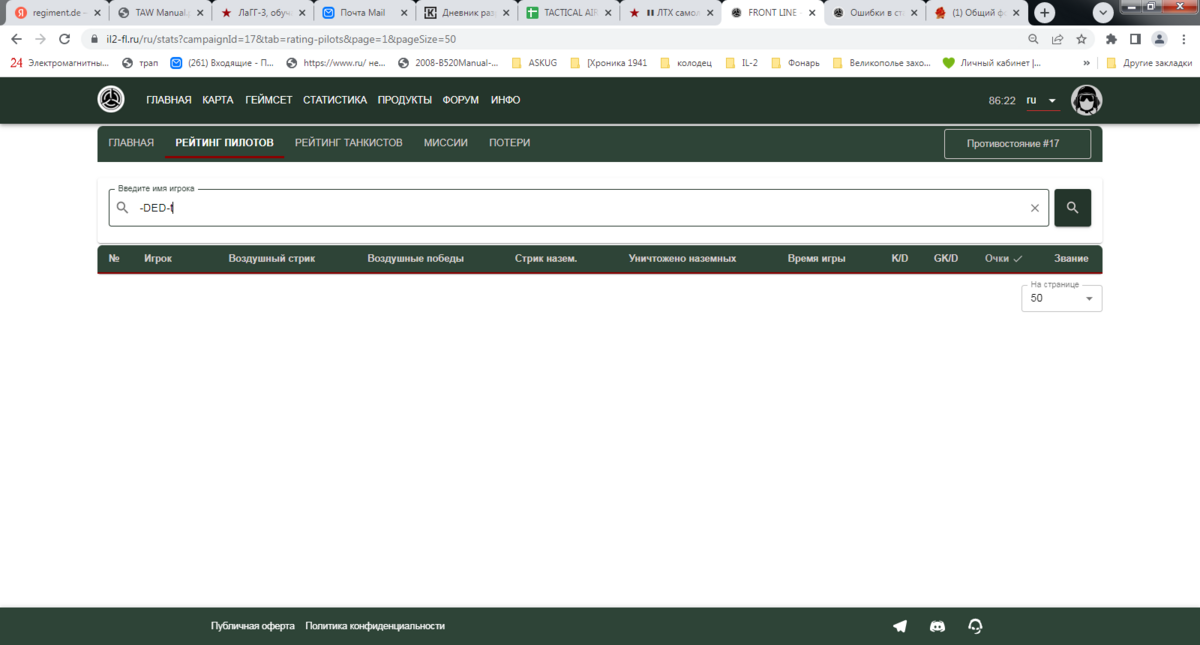Open the Противостояние #17 campaign selector
This screenshot has width=1200, height=645.
pyautogui.click(x=1017, y=144)
